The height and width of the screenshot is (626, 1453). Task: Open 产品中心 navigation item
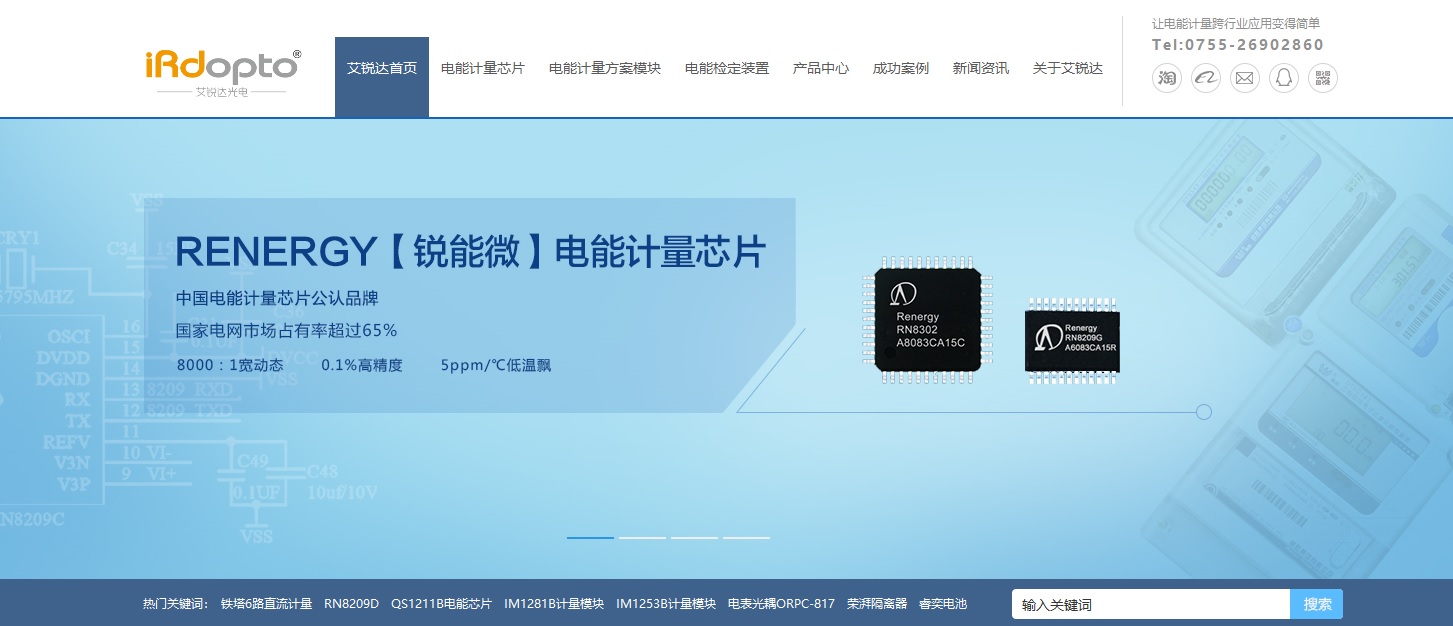821,69
